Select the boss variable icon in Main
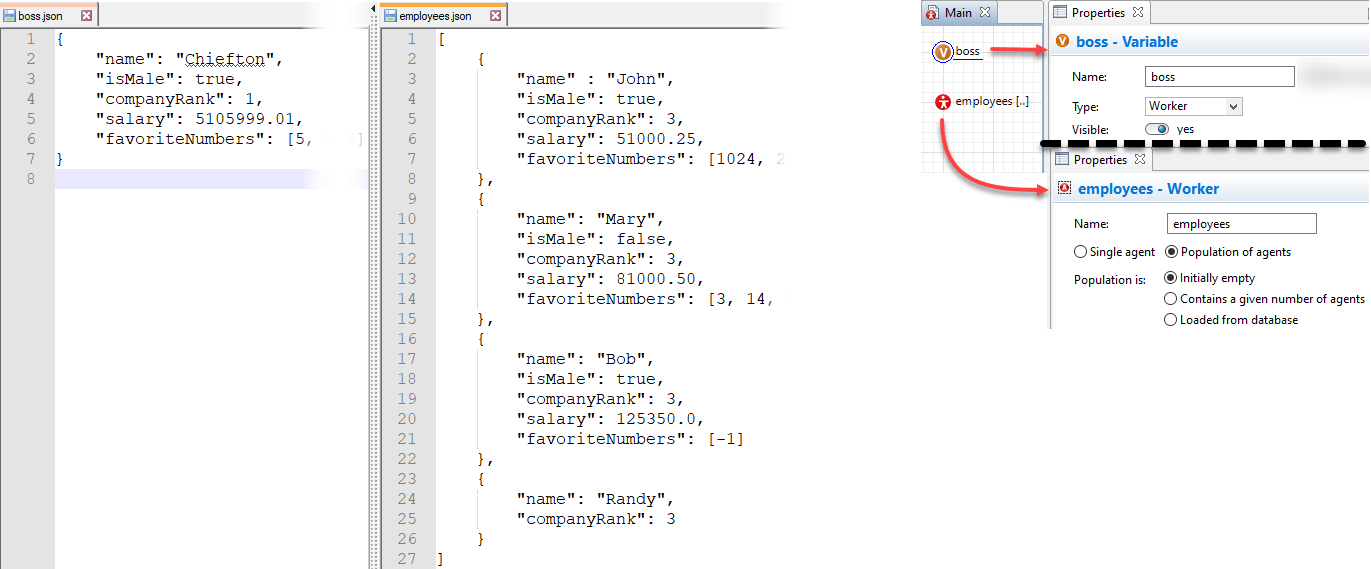The height and width of the screenshot is (569, 1371). tap(943, 52)
